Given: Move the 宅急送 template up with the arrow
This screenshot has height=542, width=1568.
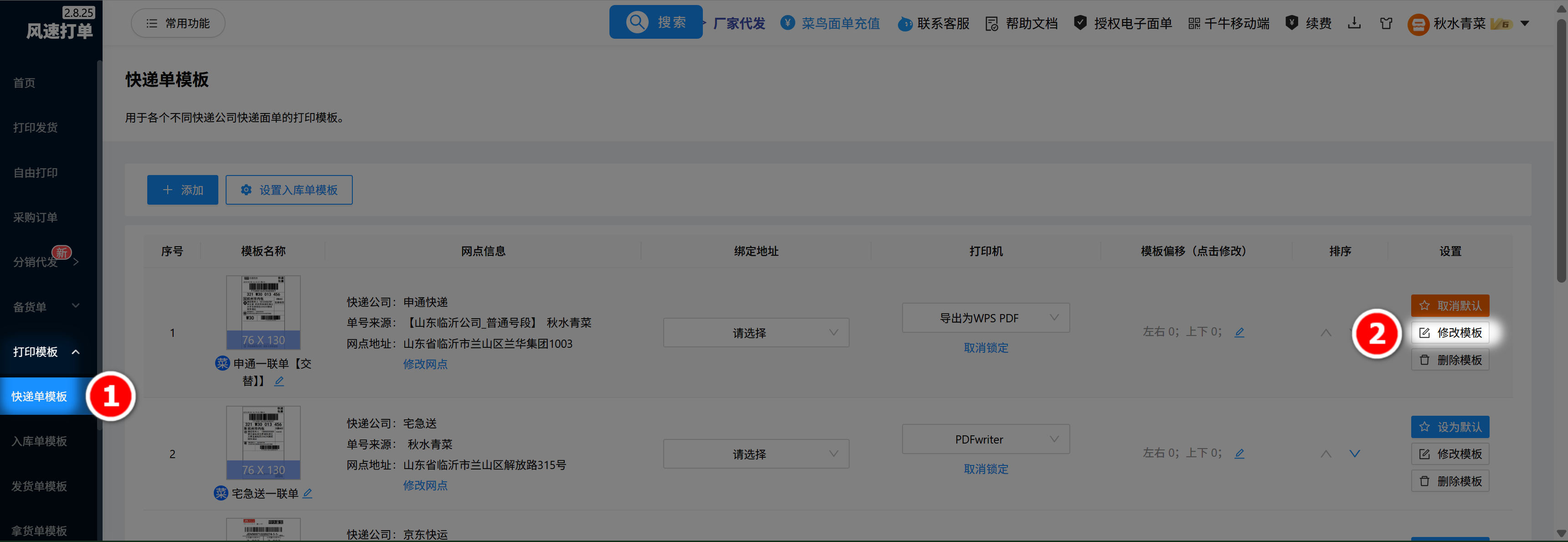Looking at the screenshot, I should (x=1326, y=454).
